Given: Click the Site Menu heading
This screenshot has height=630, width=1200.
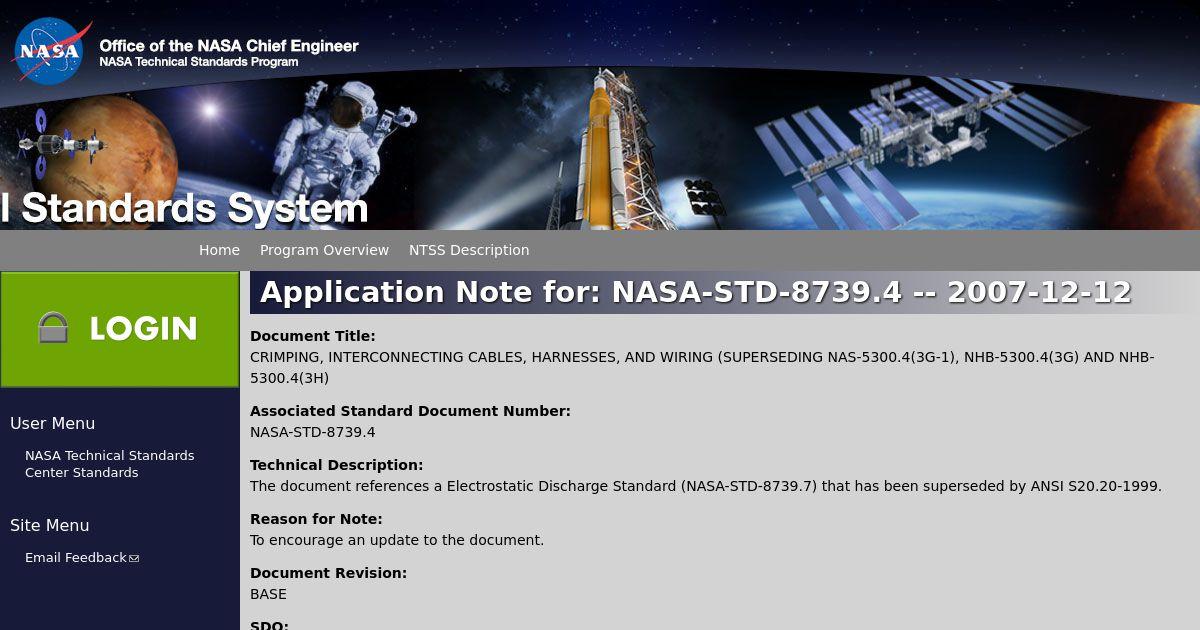Looking at the screenshot, I should click(50, 525).
